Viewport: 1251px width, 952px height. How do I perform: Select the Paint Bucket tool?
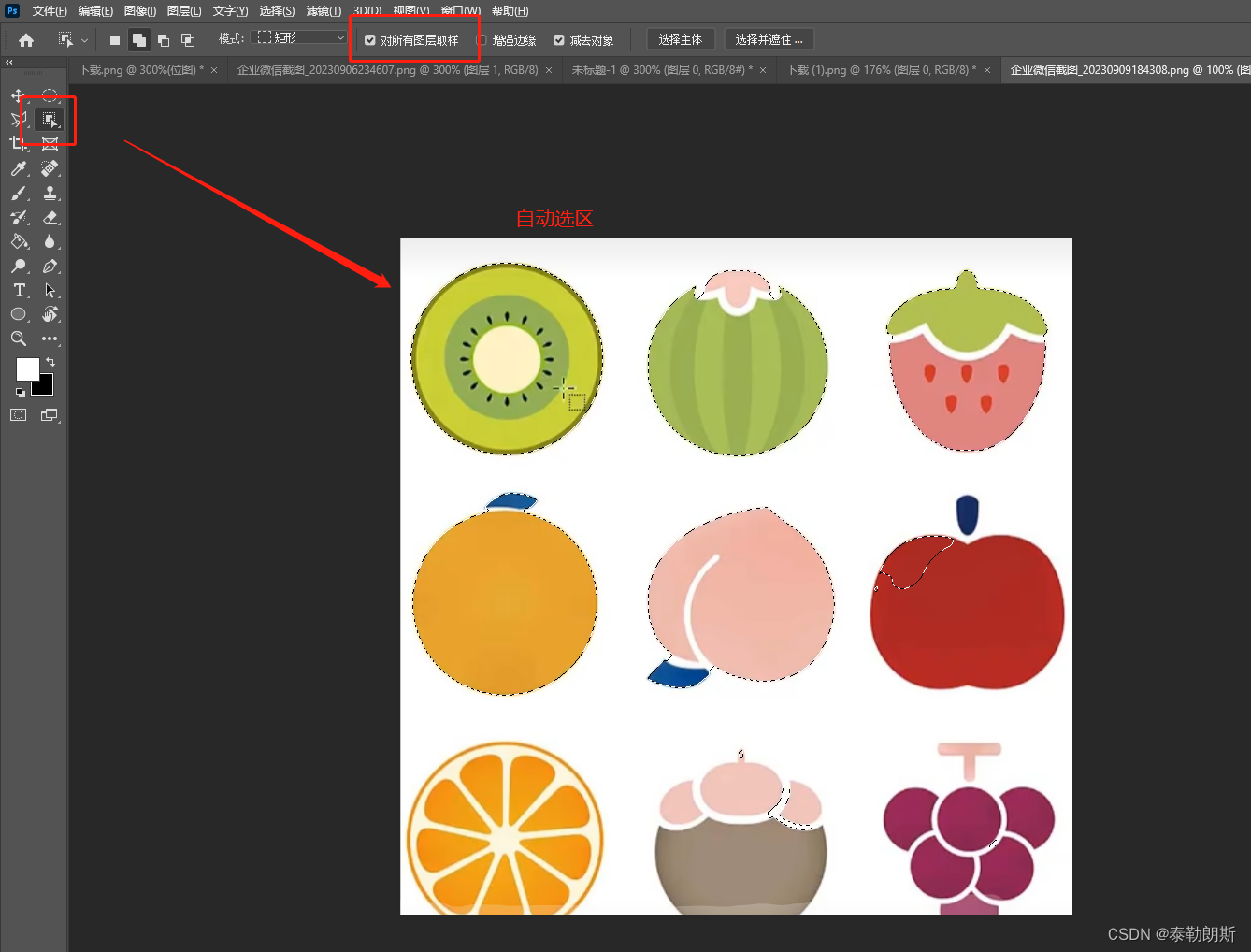tap(18, 241)
